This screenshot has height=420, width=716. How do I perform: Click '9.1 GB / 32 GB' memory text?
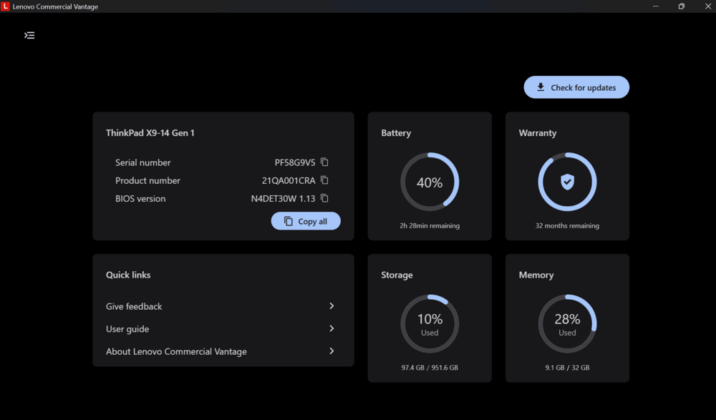click(x=567, y=368)
